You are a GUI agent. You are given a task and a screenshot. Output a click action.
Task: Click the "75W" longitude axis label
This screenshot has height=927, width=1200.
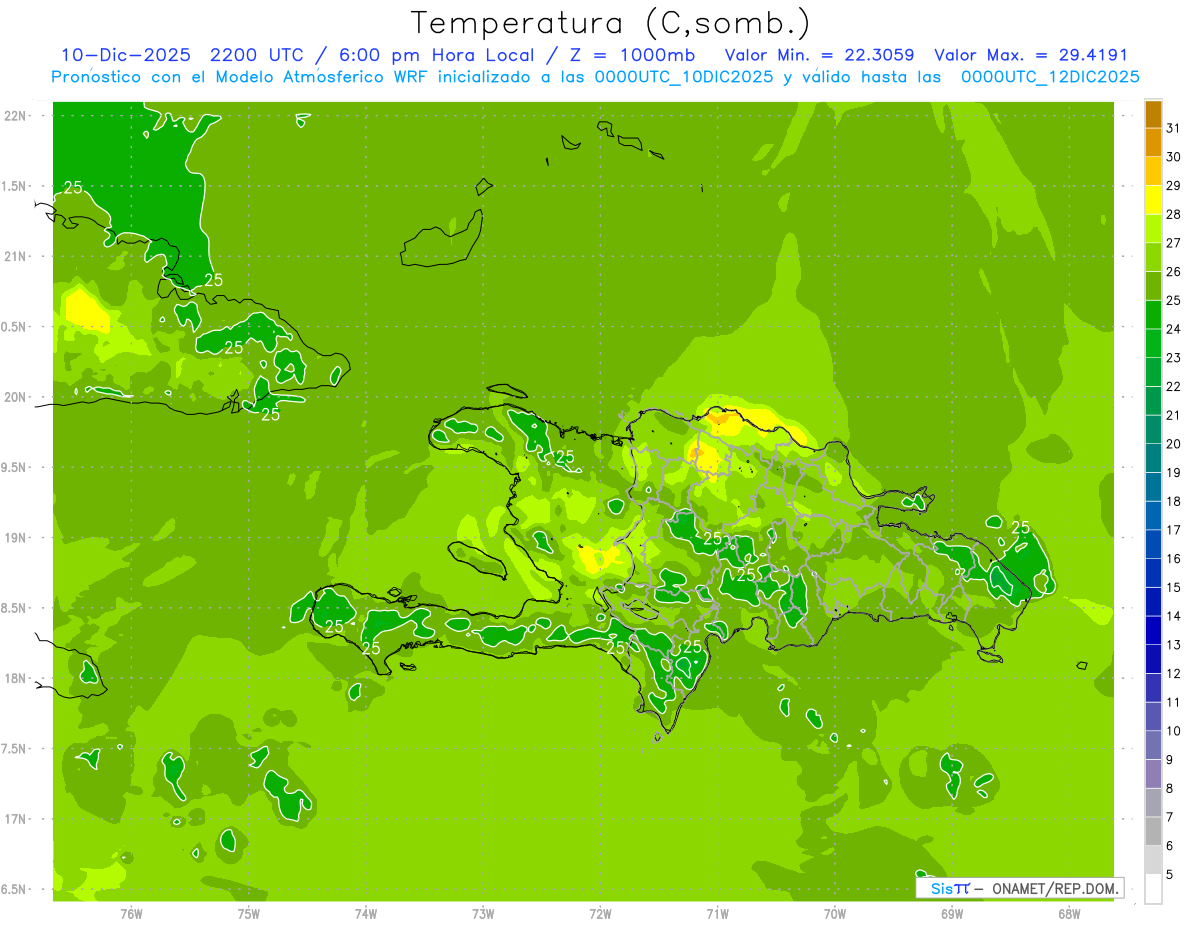[x=249, y=914]
